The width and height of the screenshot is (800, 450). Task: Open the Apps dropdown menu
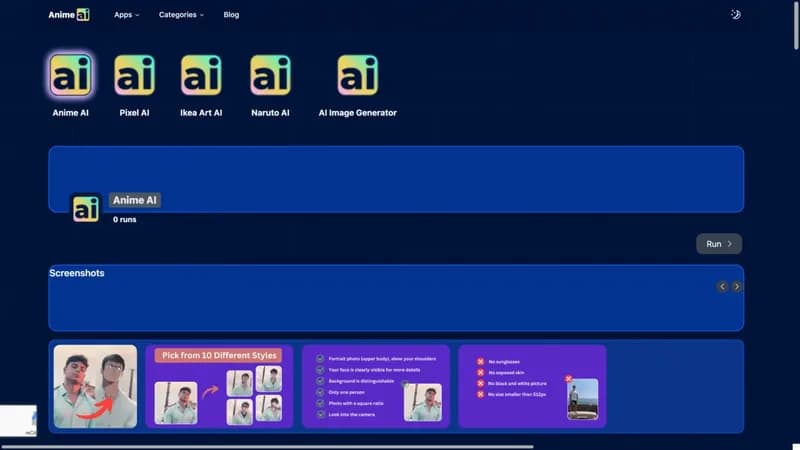pyautogui.click(x=127, y=15)
